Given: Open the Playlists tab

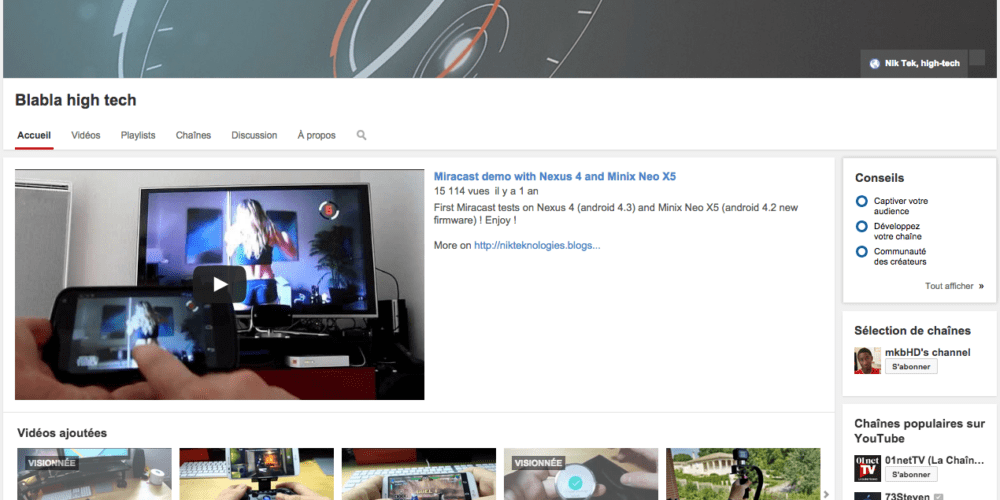Looking at the screenshot, I should tap(138, 135).
